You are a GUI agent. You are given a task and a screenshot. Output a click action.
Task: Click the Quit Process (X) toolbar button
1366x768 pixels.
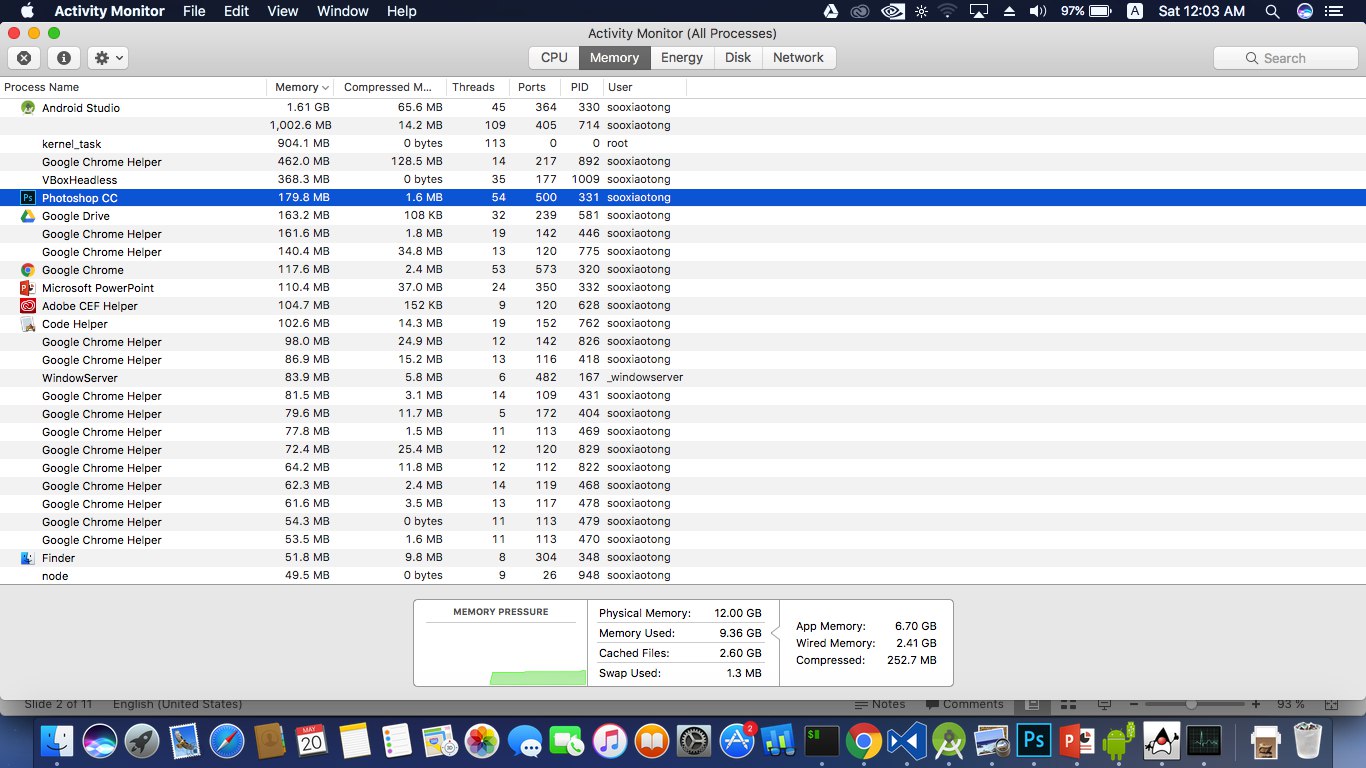pyautogui.click(x=24, y=58)
